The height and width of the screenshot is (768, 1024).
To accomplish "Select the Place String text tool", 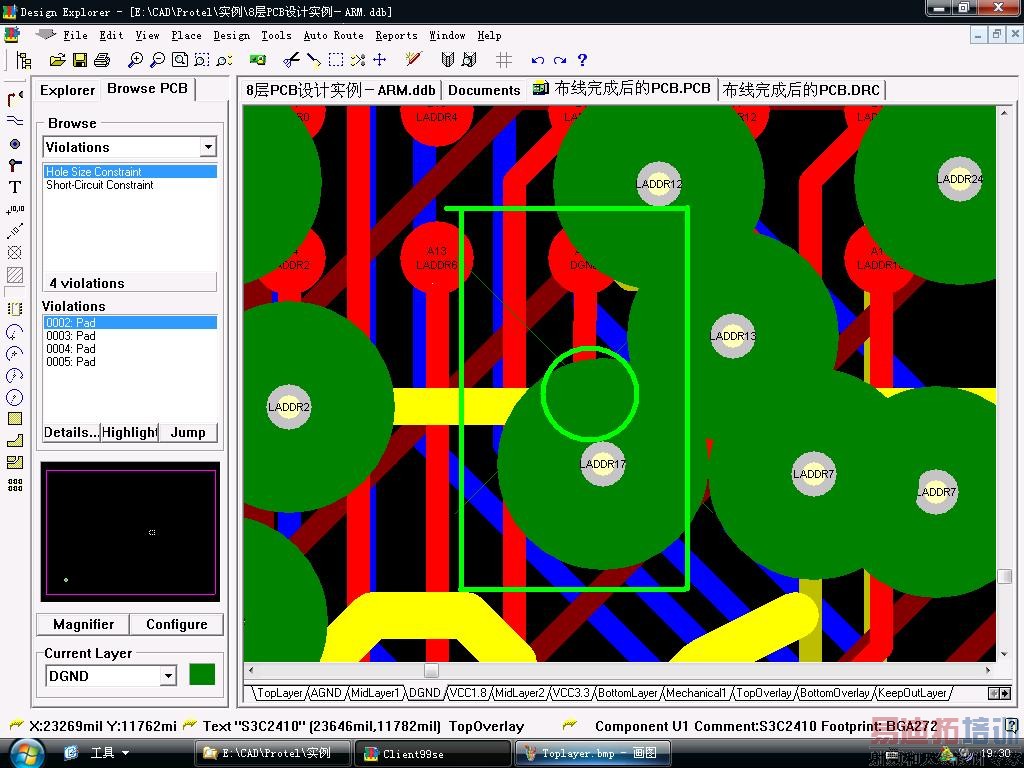I will pos(15,187).
